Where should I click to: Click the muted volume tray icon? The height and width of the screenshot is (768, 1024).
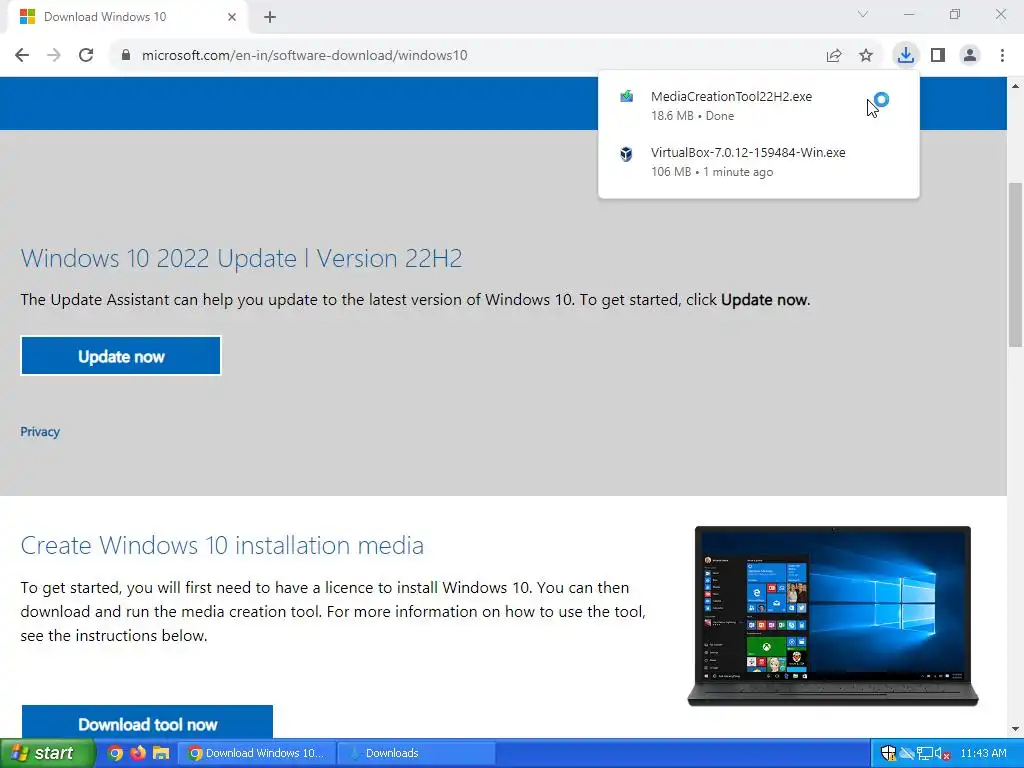tap(942, 753)
